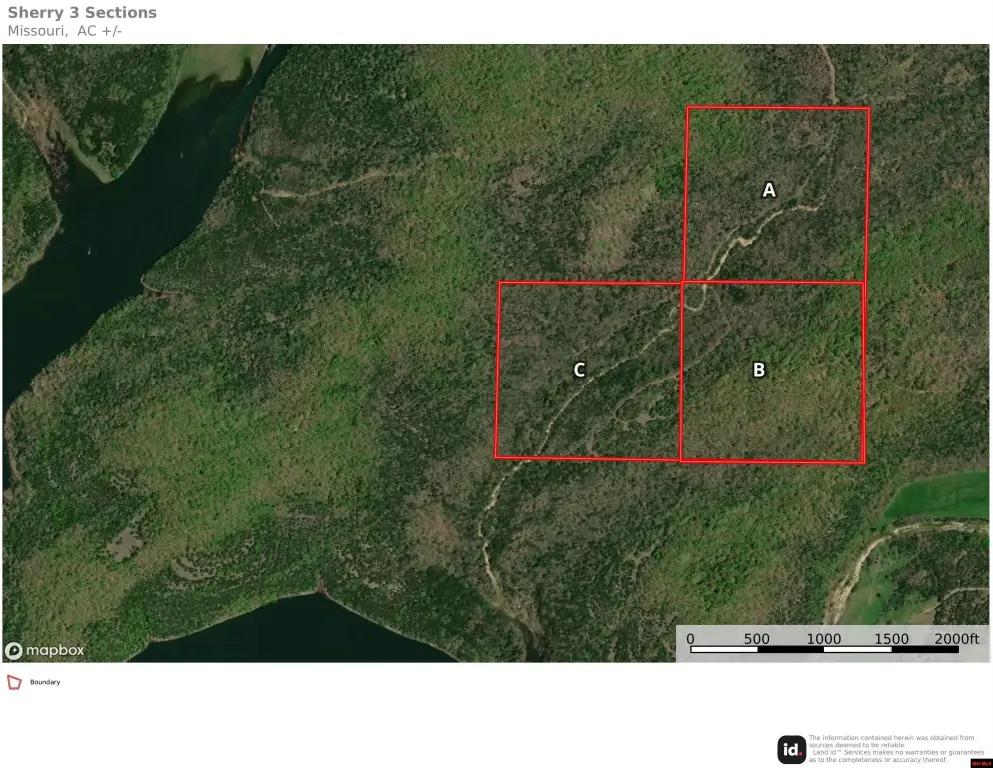Click the mapbox logo
This screenshot has width=993, height=768.
(45, 650)
